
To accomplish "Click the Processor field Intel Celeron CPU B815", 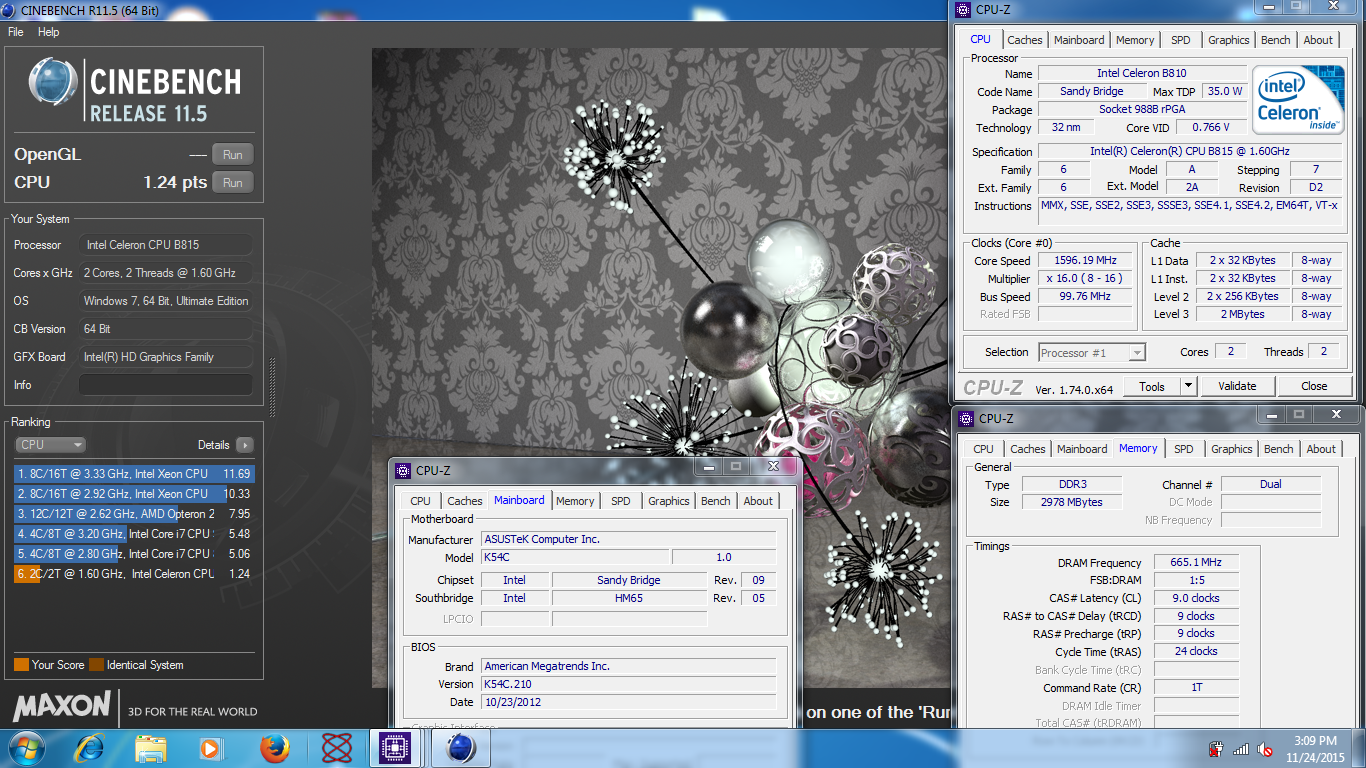I will (x=166, y=245).
